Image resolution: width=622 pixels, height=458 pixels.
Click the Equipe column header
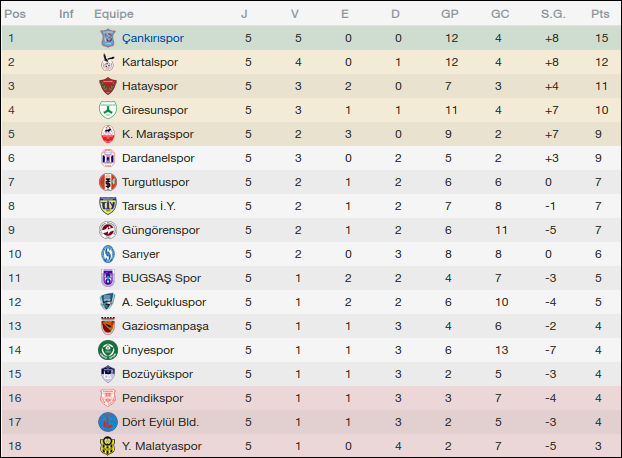click(114, 14)
